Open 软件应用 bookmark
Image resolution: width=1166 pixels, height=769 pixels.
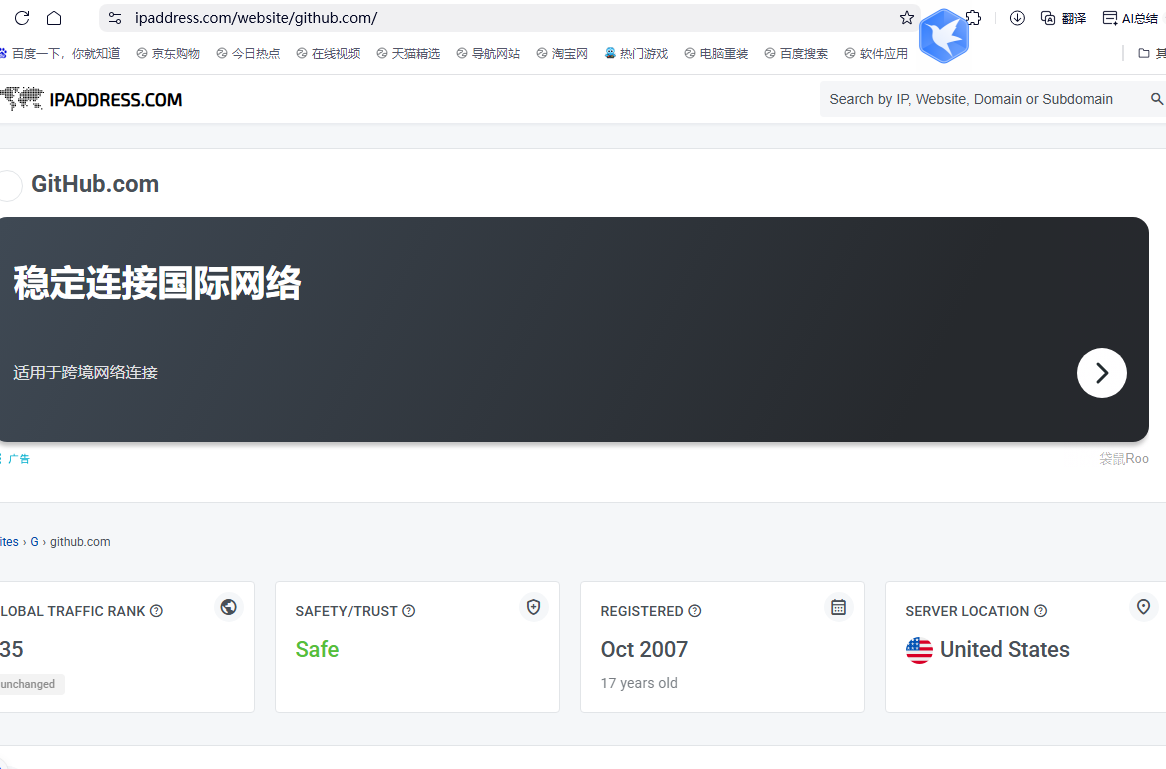[x=876, y=54]
